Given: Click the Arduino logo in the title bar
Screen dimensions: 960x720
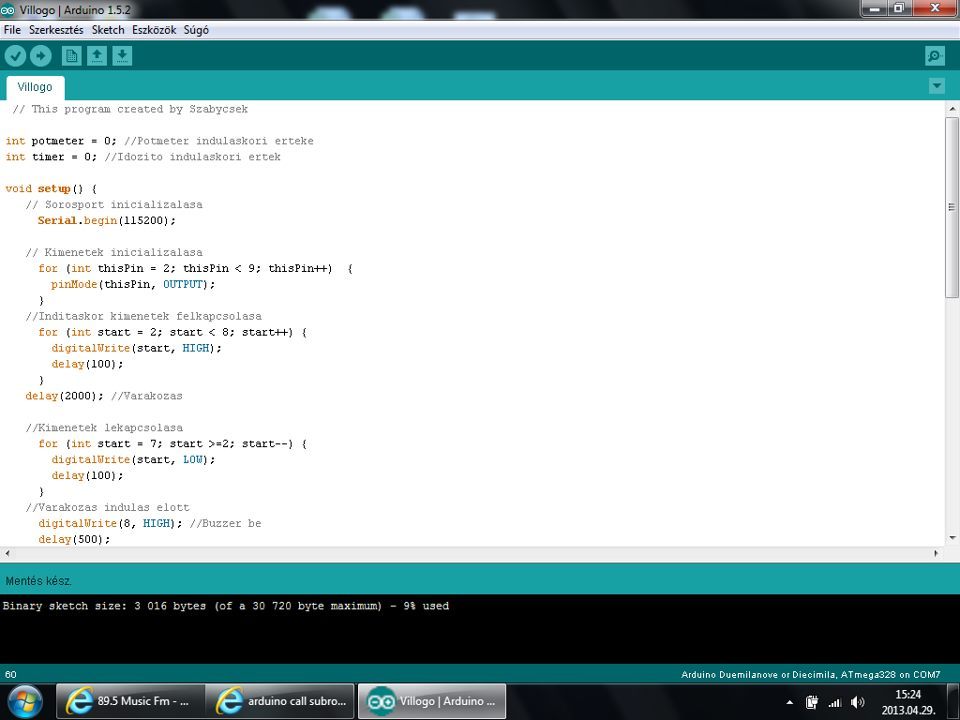Looking at the screenshot, I should [7, 10].
